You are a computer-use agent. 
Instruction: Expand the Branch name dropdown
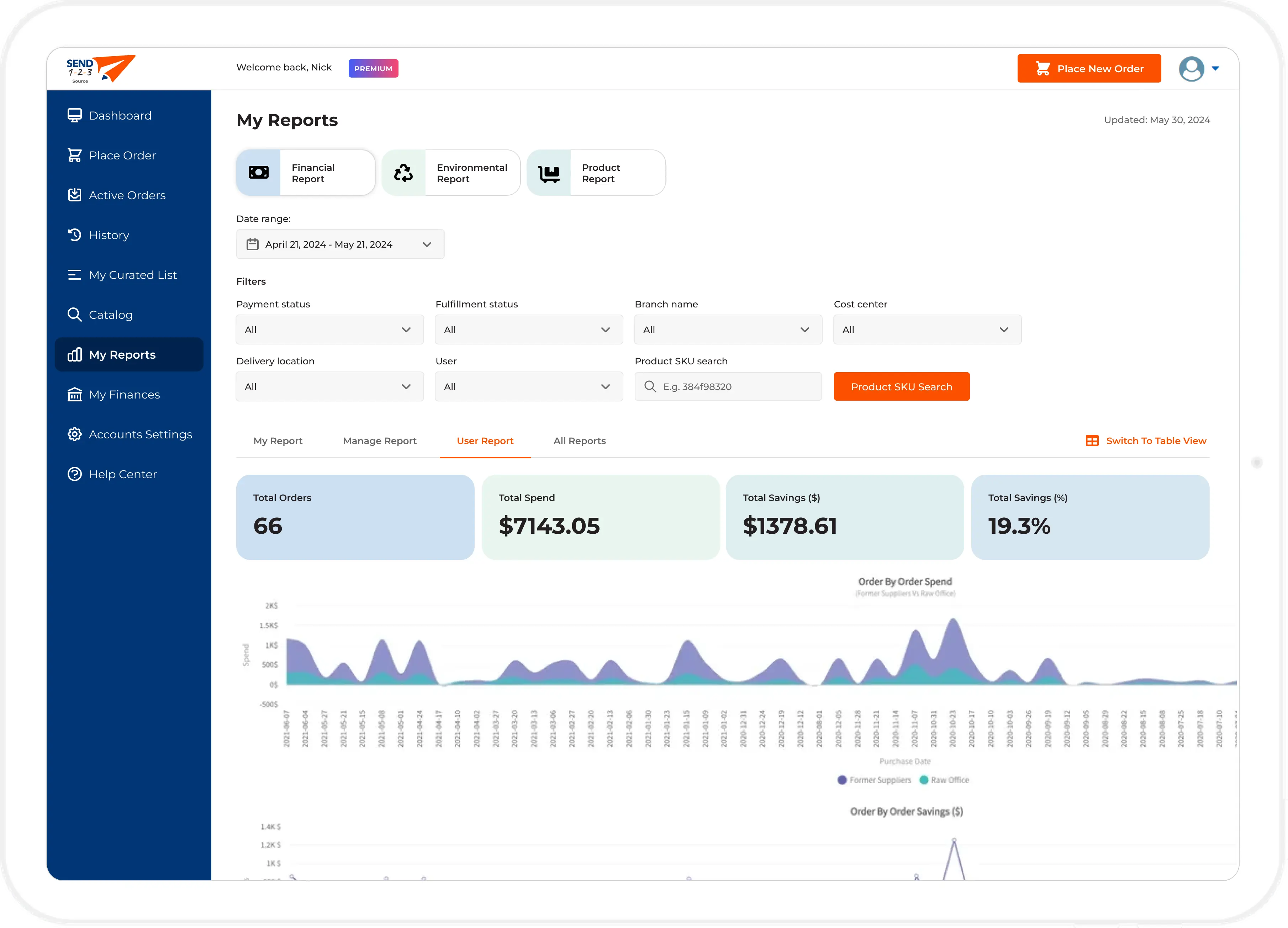pyautogui.click(x=728, y=329)
